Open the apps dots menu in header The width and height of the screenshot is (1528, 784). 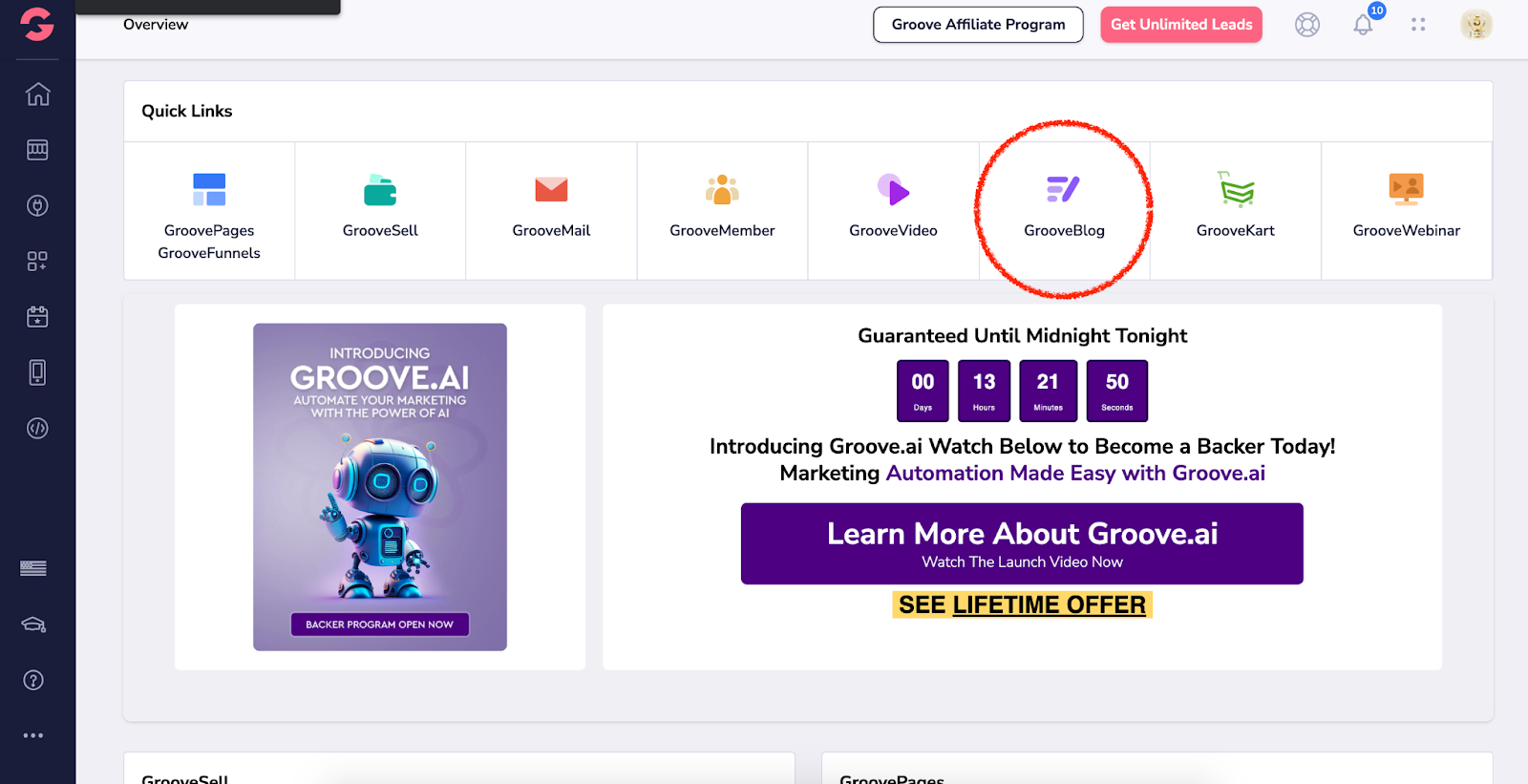pyautogui.click(x=1418, y=25)
